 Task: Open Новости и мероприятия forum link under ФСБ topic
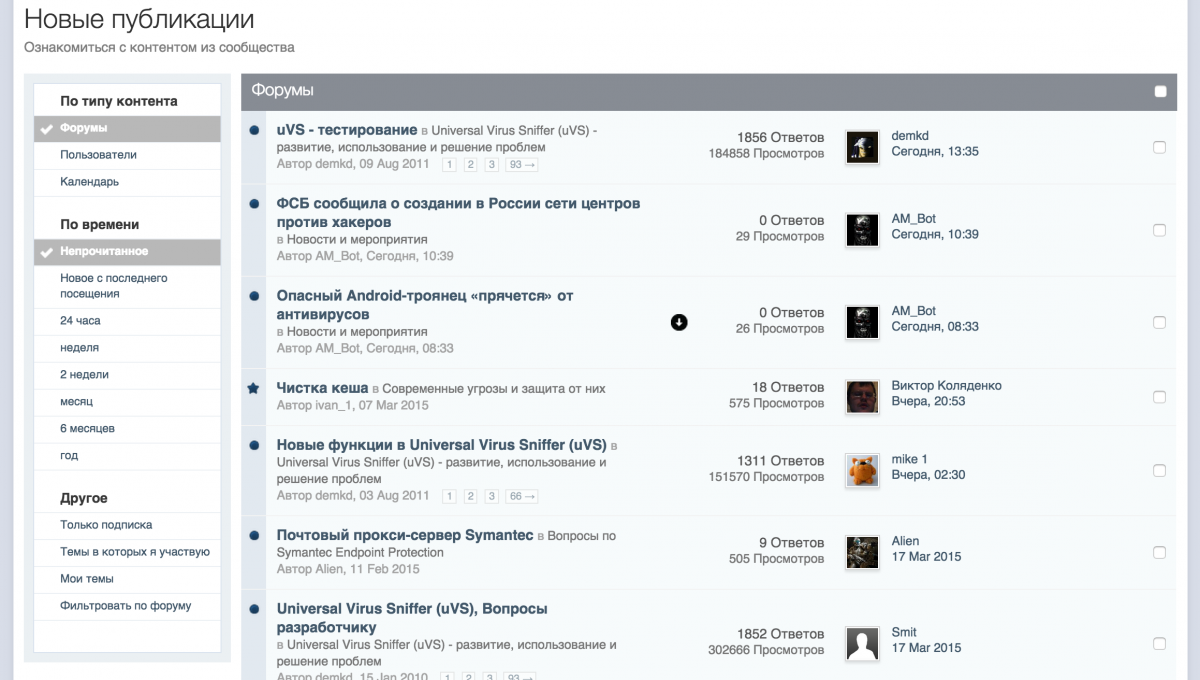[357, 240]
